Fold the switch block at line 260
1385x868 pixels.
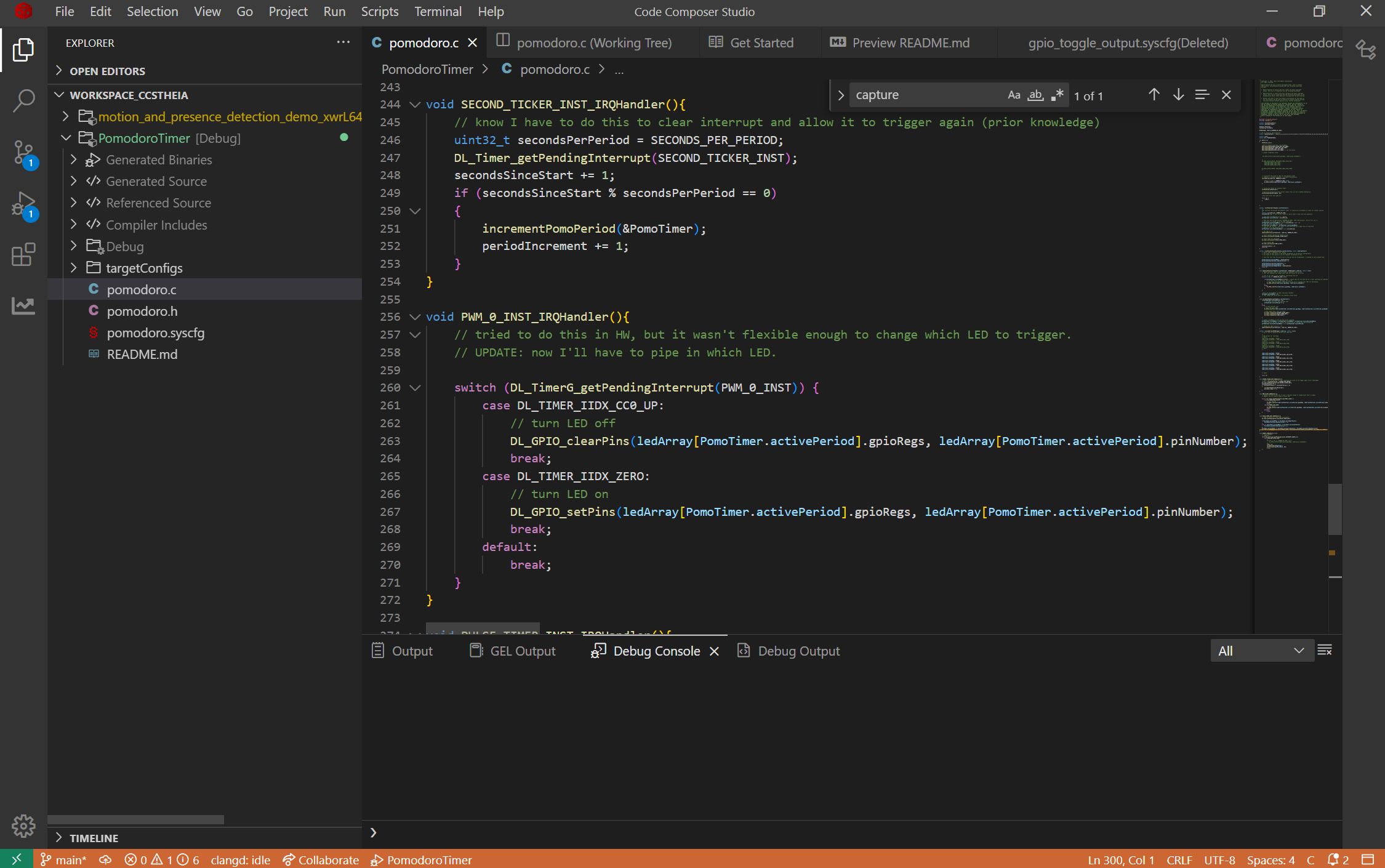point(415,388)
